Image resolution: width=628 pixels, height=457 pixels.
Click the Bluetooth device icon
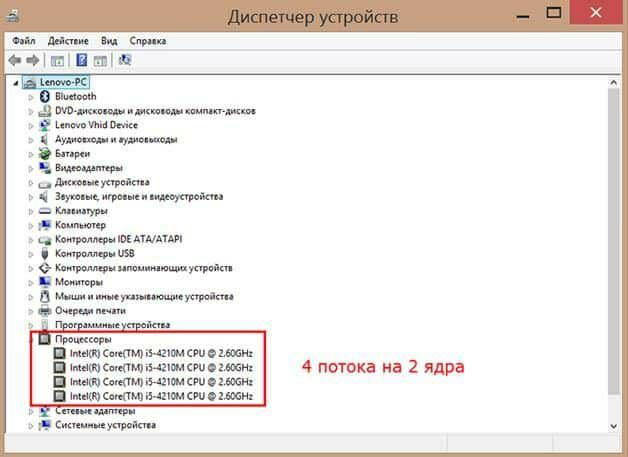pos(45,97)
